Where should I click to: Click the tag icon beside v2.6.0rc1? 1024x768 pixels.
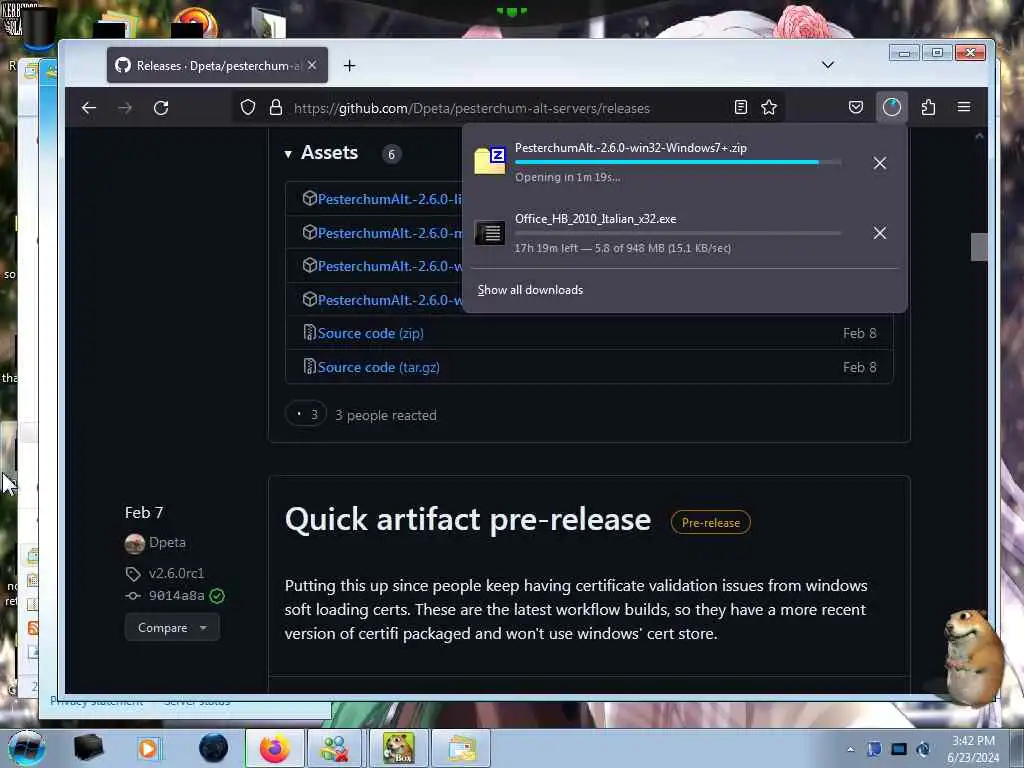point(133,574)
